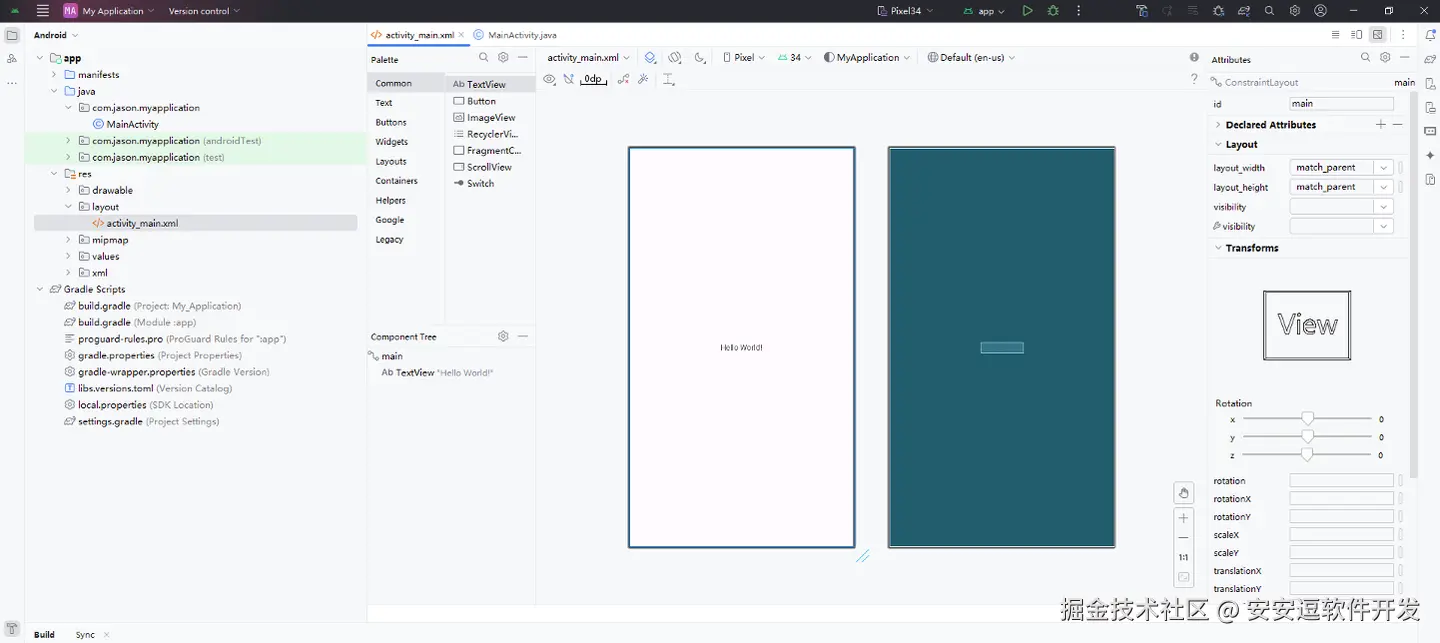Switch to Design-only editor view

1378,34
